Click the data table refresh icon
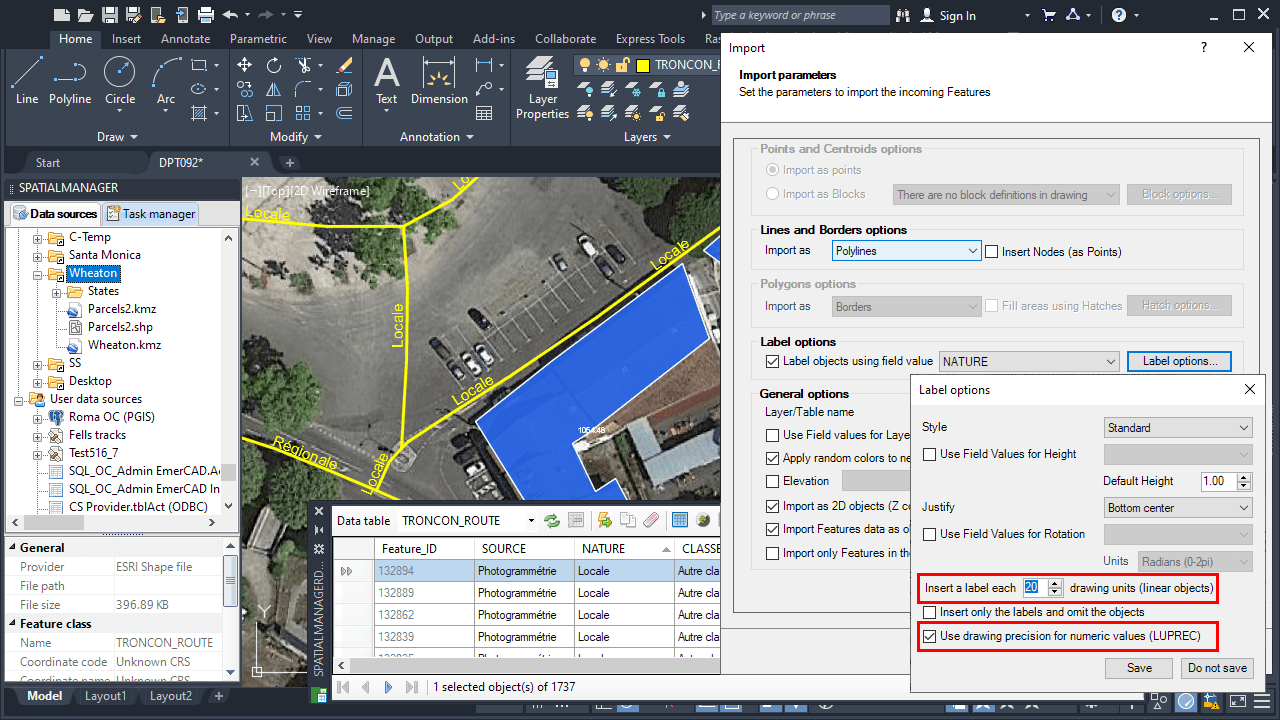1280x720 pixels. pos(551,520)
